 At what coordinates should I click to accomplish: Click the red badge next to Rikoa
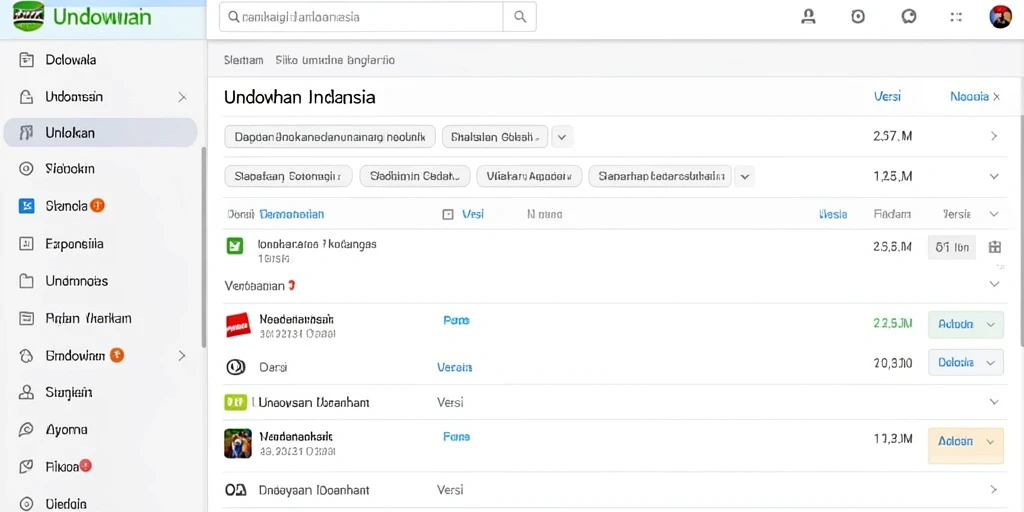click(86, 466)
